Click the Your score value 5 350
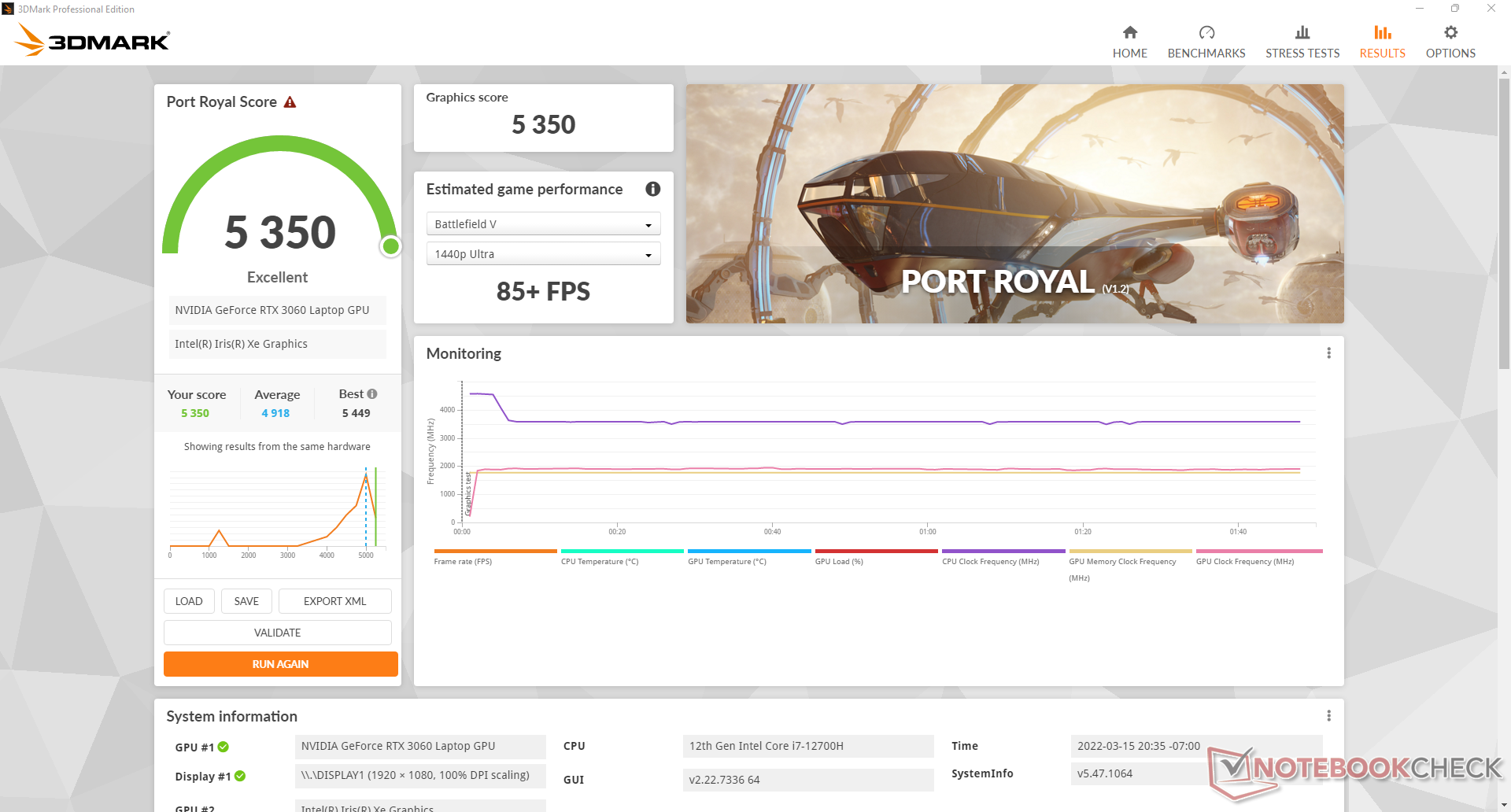Viewport: 1511px width, 812px height. (195, 413)
